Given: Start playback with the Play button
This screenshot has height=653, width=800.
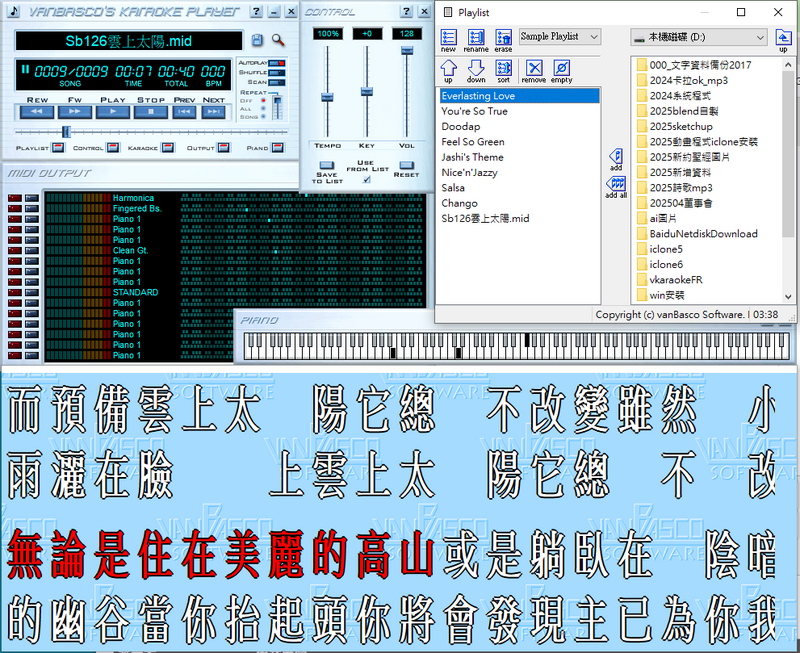Looking at the screenshot, I should pyautogui.click(x=113, y=111).
